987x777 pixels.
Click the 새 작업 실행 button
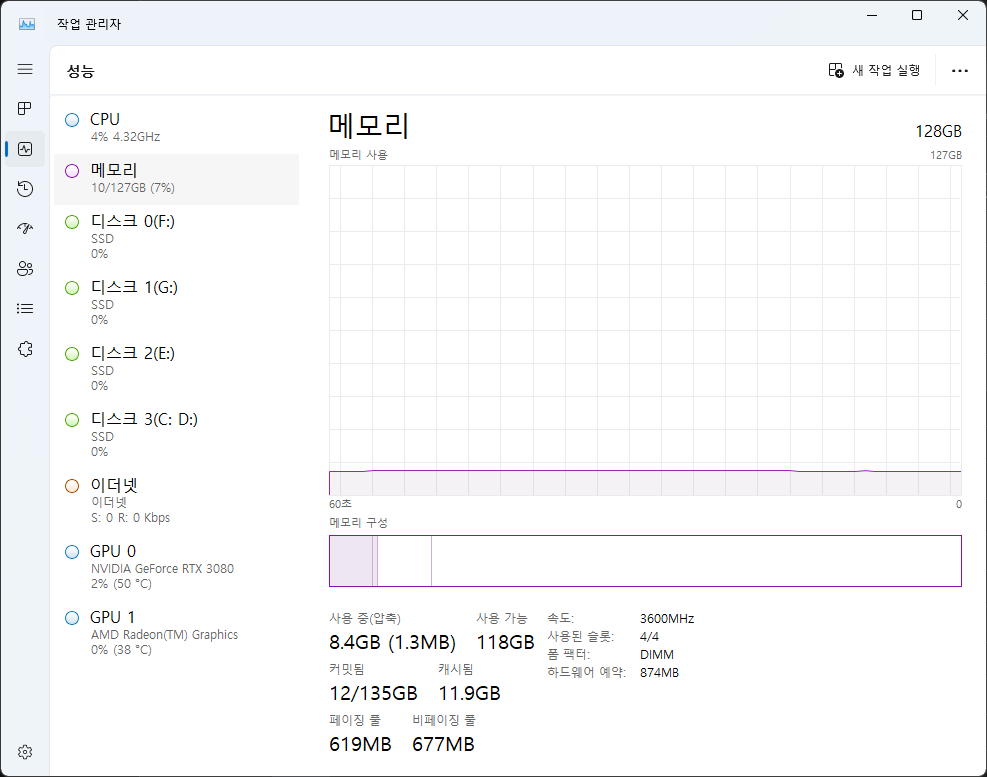(x=874, y=70)
